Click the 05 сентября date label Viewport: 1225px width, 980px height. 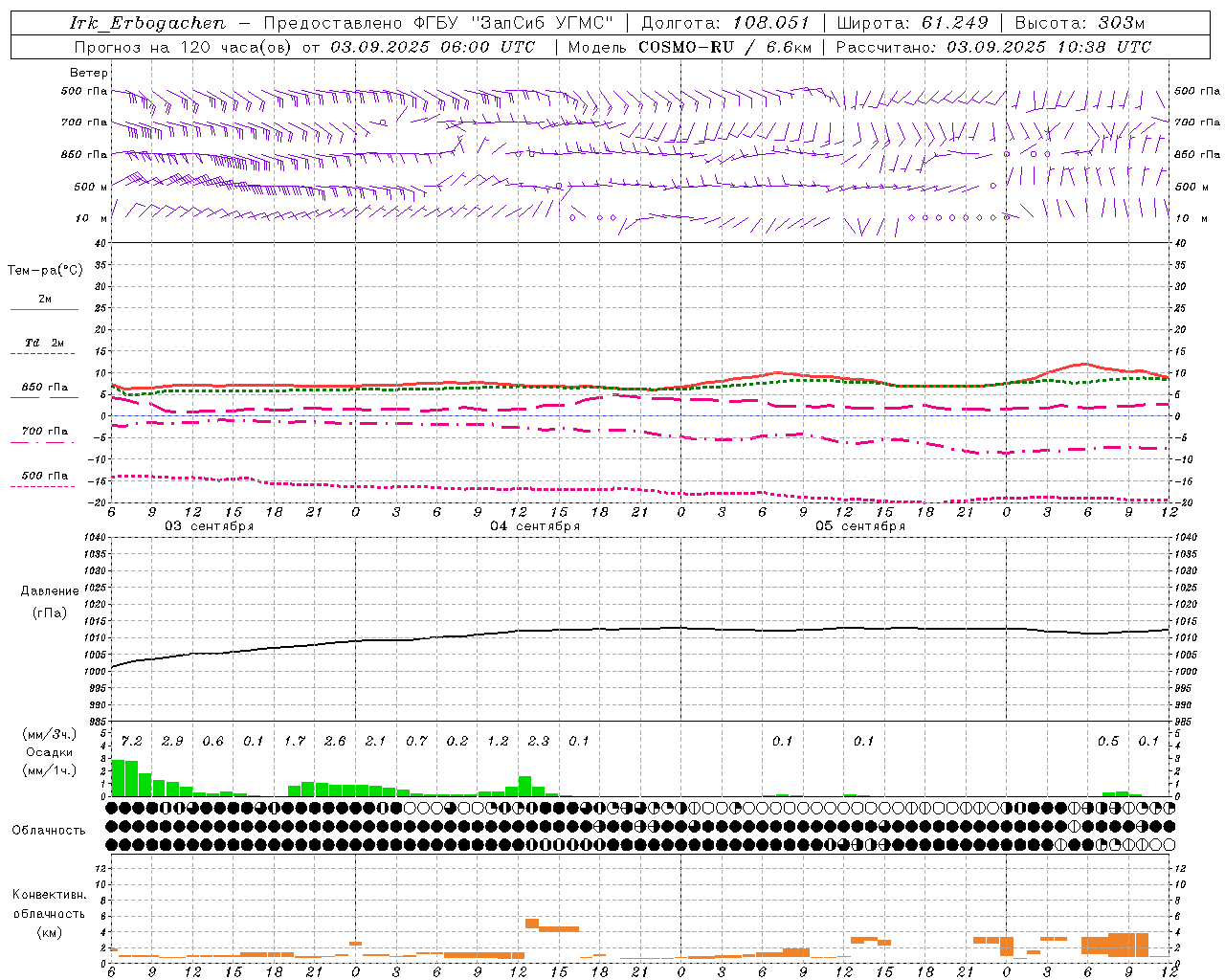[860, 526]
